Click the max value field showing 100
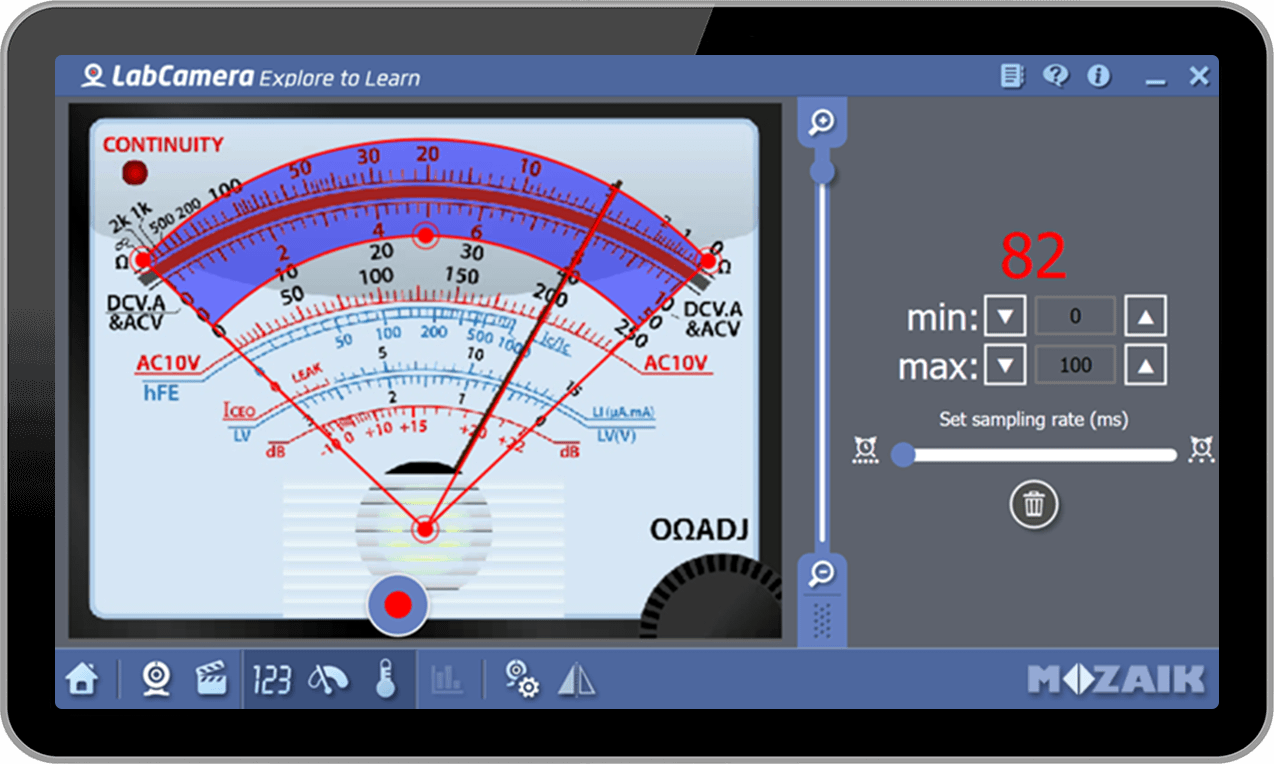This screenshot has width=1274, height=764. coord(1075,366)
